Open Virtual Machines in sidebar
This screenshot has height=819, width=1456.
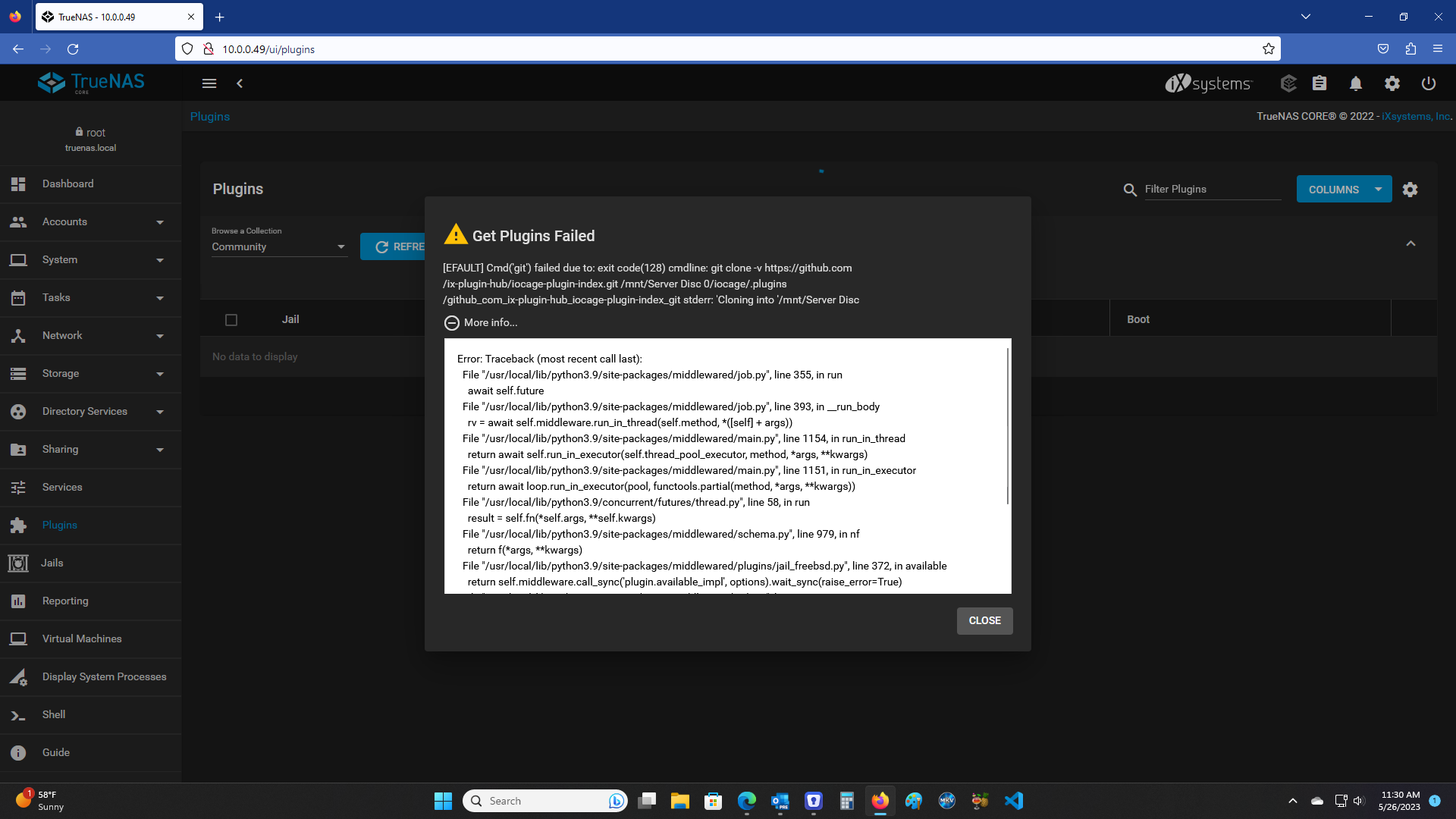(82, 639)
